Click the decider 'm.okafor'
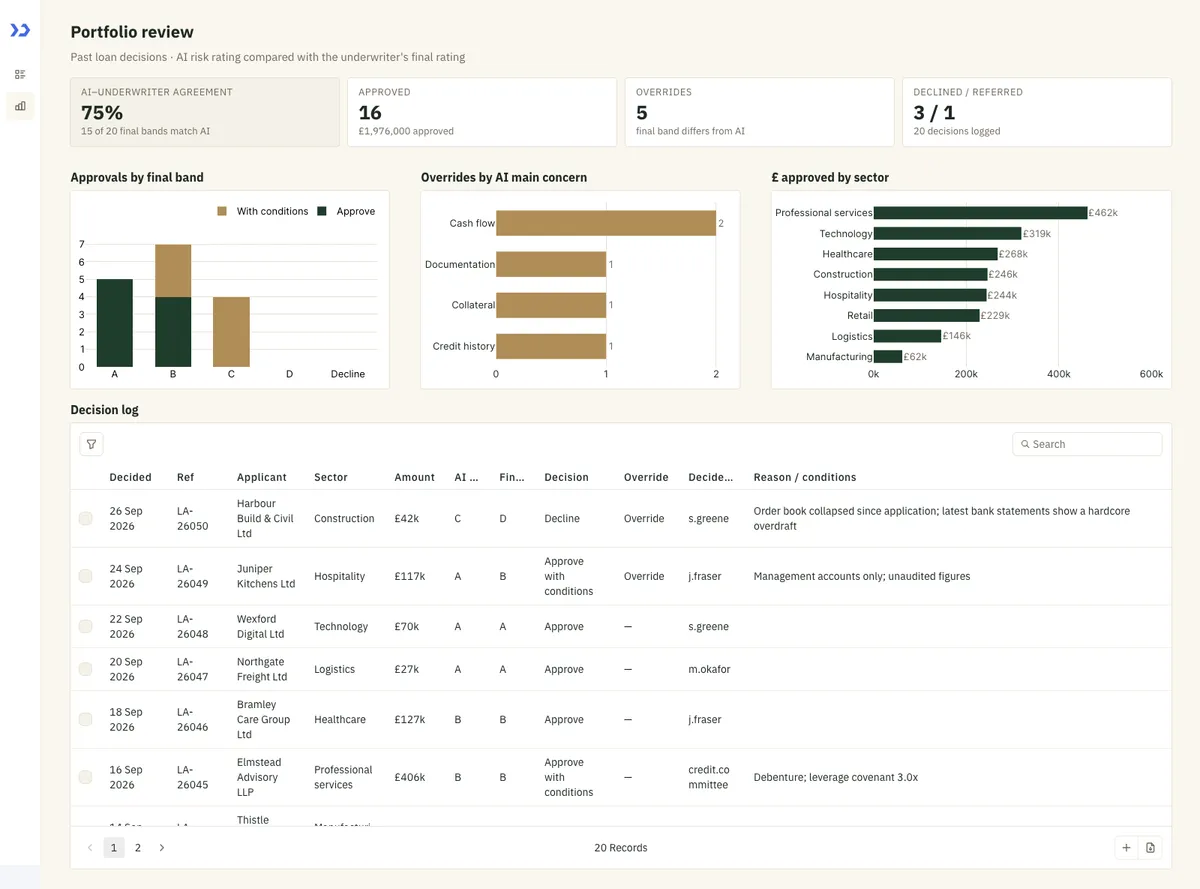 click(710, 669)
